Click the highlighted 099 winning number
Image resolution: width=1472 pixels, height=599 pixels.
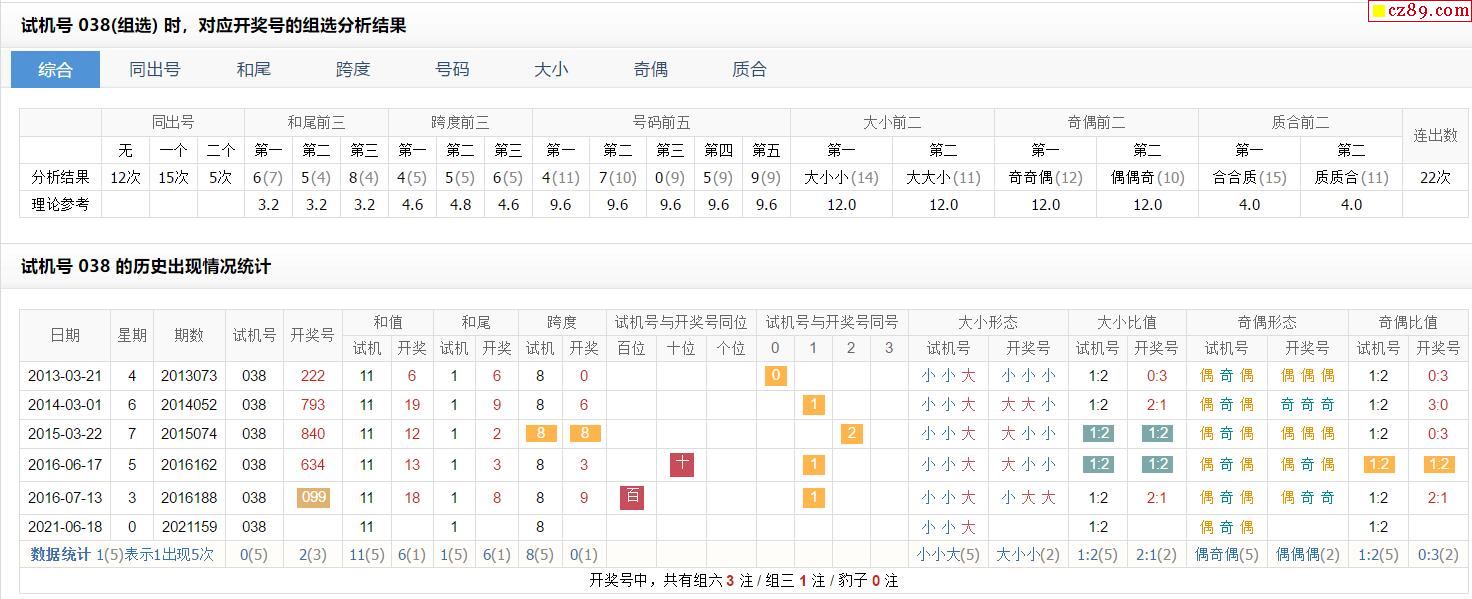click(x=312, y=497)
